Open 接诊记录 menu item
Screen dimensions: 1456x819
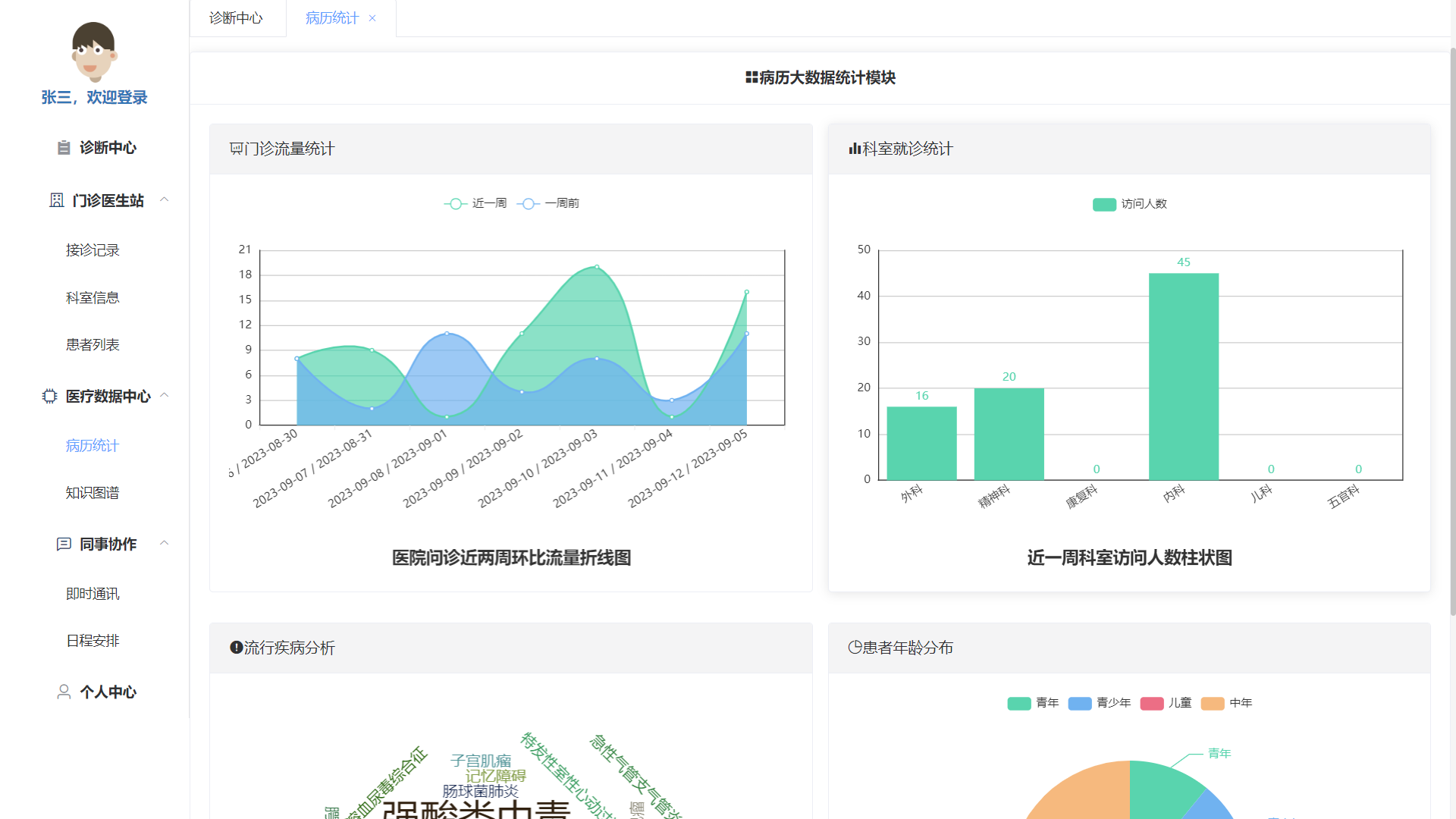(x=93, y=250)
